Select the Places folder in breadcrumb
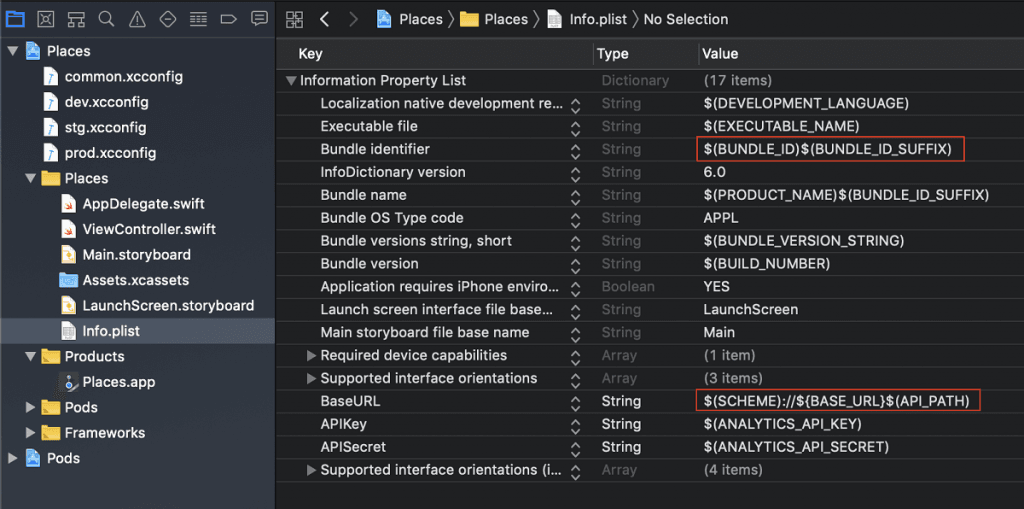 tap(494, 20)
